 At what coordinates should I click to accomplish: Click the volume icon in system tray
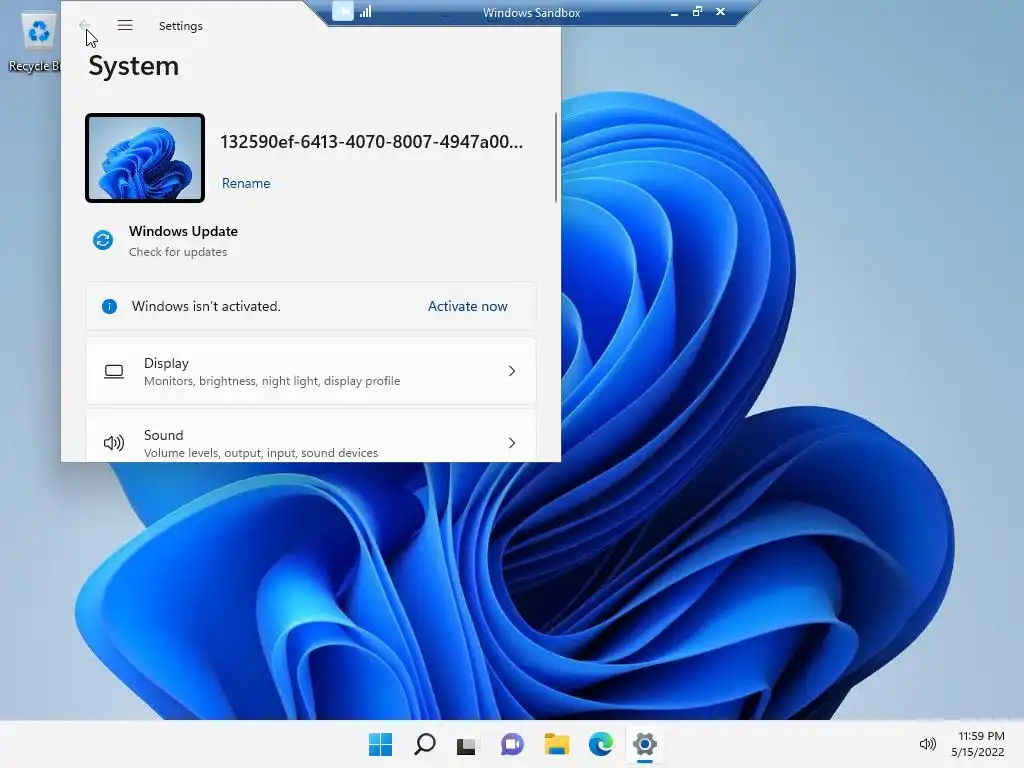(927, 744)
